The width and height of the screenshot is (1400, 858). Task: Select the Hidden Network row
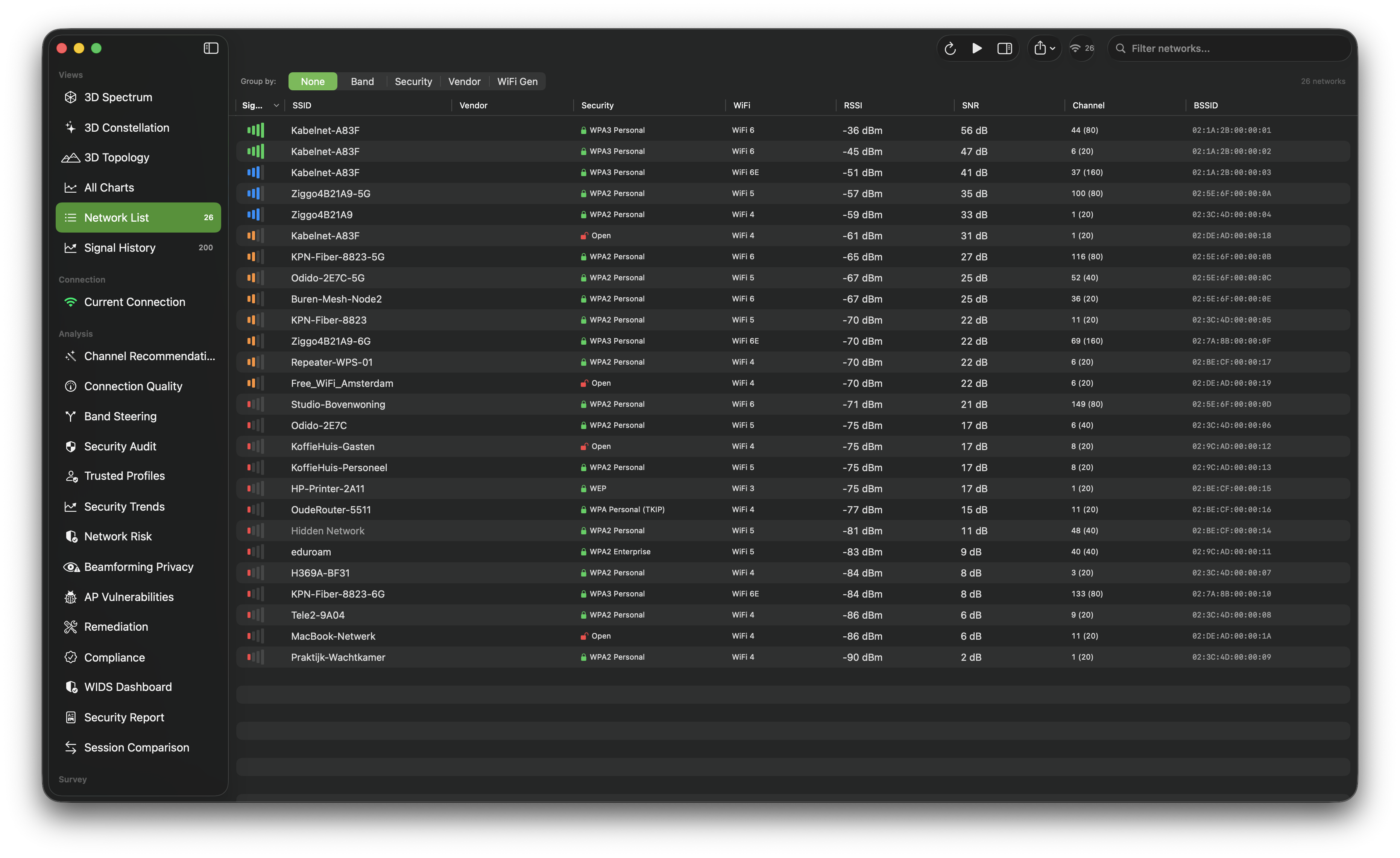pos(793,531)
